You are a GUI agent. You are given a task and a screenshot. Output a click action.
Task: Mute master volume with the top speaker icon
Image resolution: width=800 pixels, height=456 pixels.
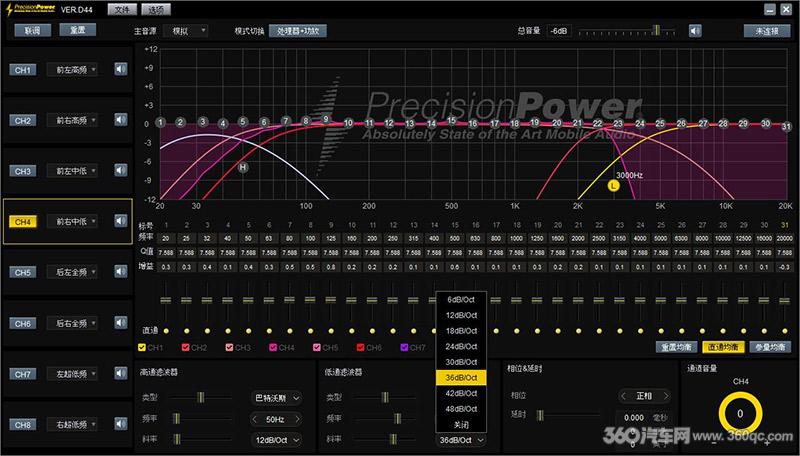(x=695, y=31)
